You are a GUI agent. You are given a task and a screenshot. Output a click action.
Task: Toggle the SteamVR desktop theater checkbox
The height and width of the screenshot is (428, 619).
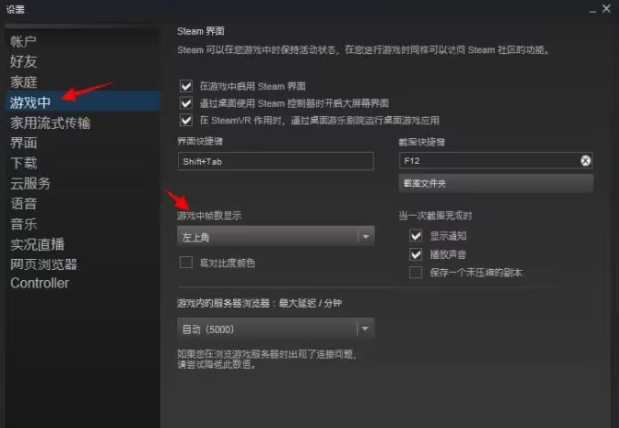pos(186,120)
